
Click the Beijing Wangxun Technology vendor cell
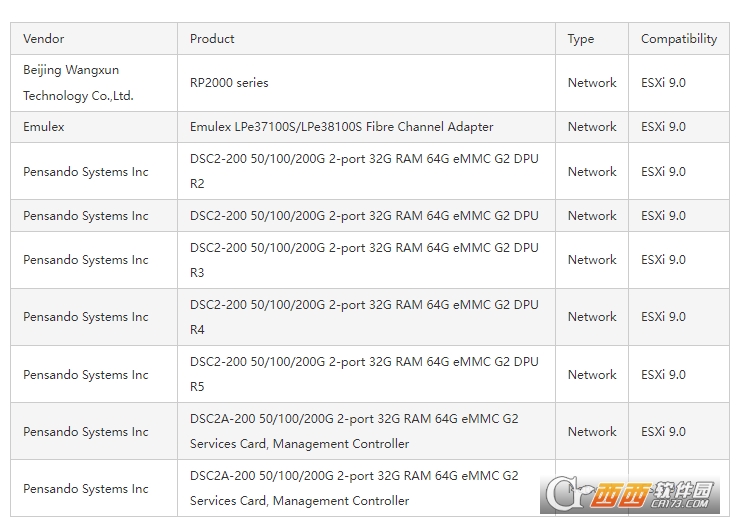pos(78,83)
